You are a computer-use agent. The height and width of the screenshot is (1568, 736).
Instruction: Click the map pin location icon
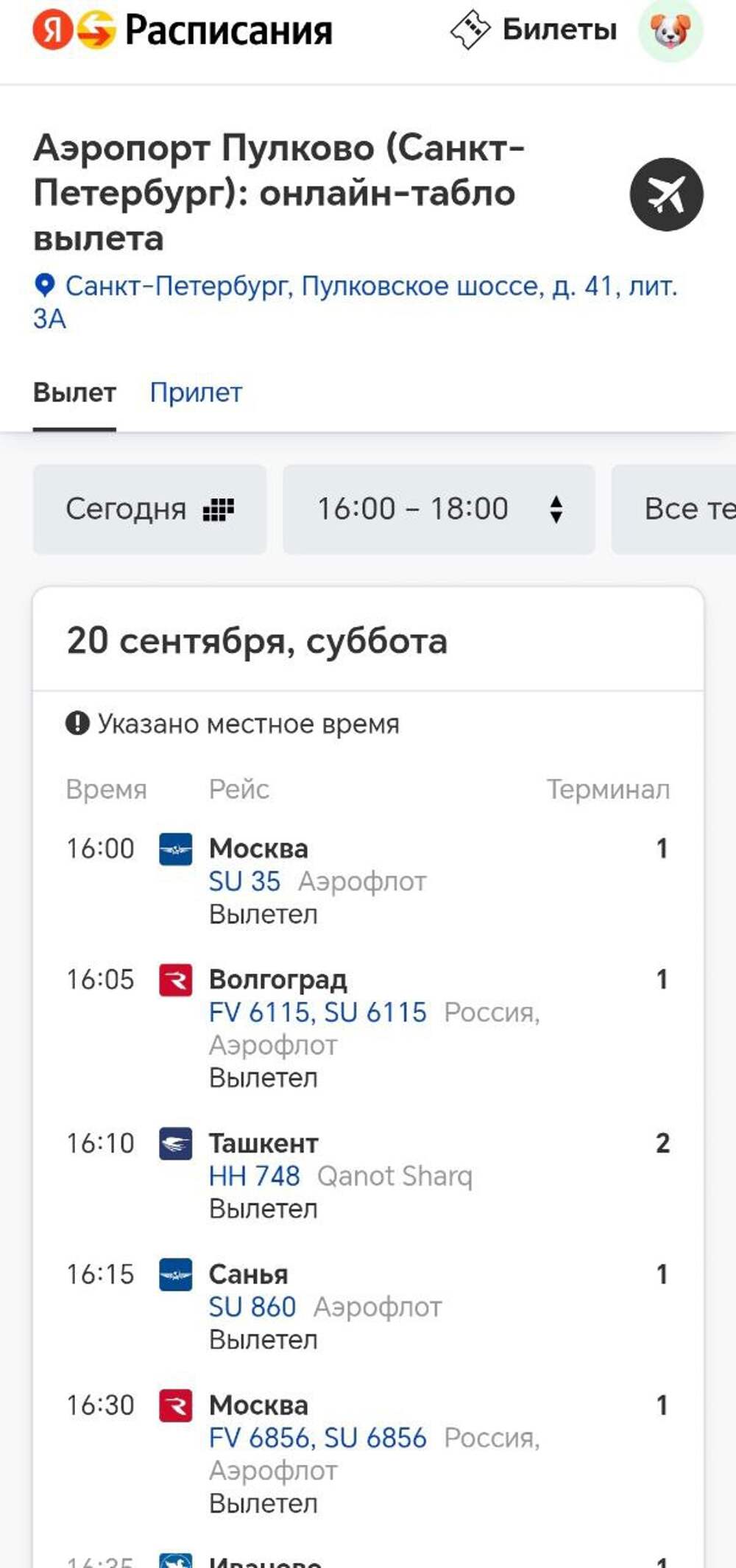point(45,285)
